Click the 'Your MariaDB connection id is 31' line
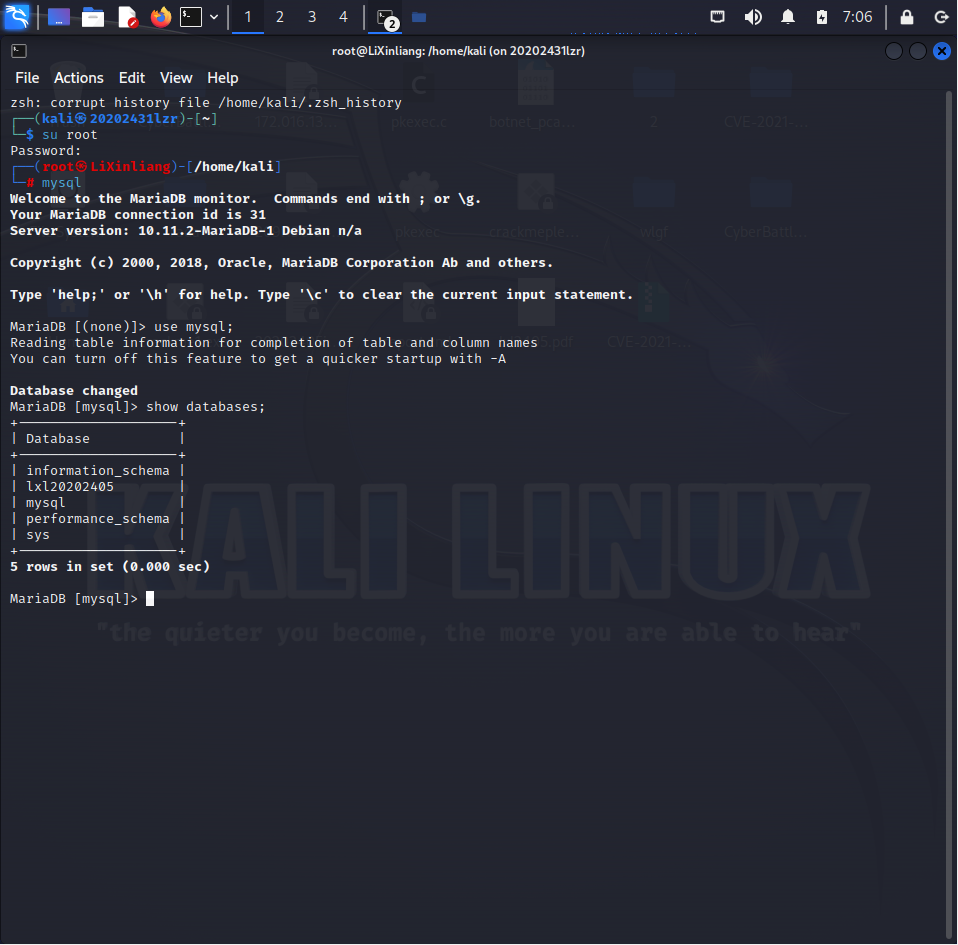 [138, 215]
